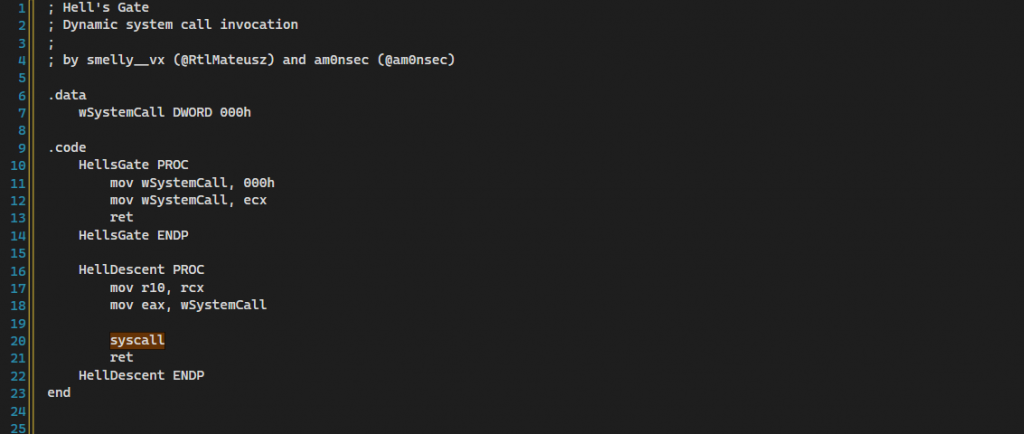This screenshot has width=1024, height=434.
Task: Click the 'mov wSystemCall, 000h' instruction
Action: pos(192,182)
